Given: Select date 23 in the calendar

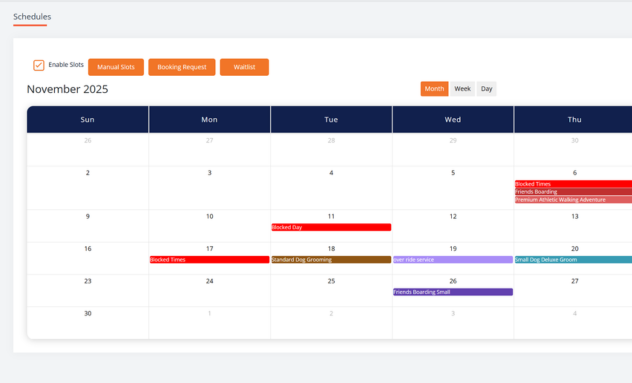Looking at the screenshot, I should 87,281.
